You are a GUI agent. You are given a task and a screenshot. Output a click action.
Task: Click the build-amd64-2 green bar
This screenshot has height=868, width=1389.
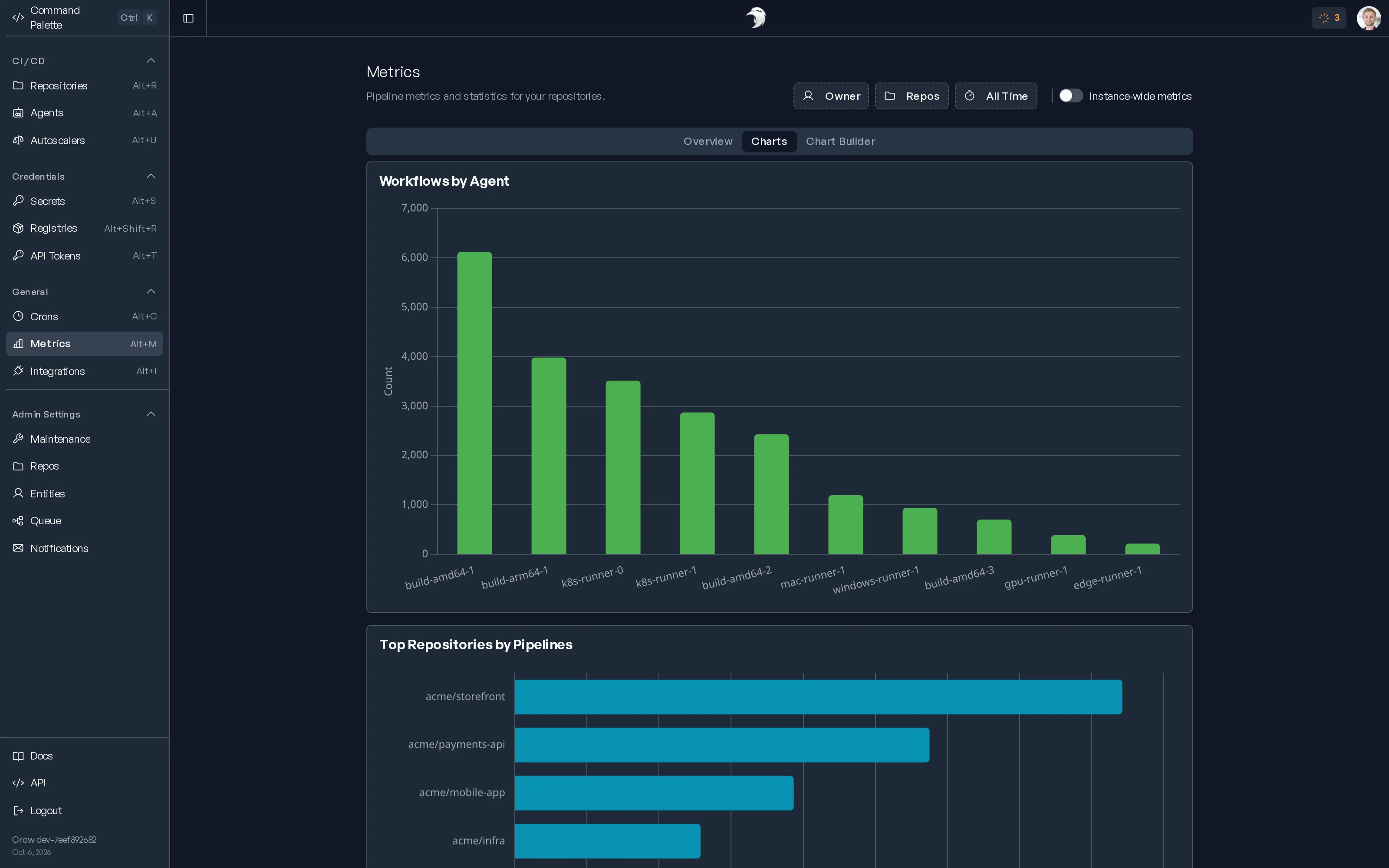coord(771,494)
